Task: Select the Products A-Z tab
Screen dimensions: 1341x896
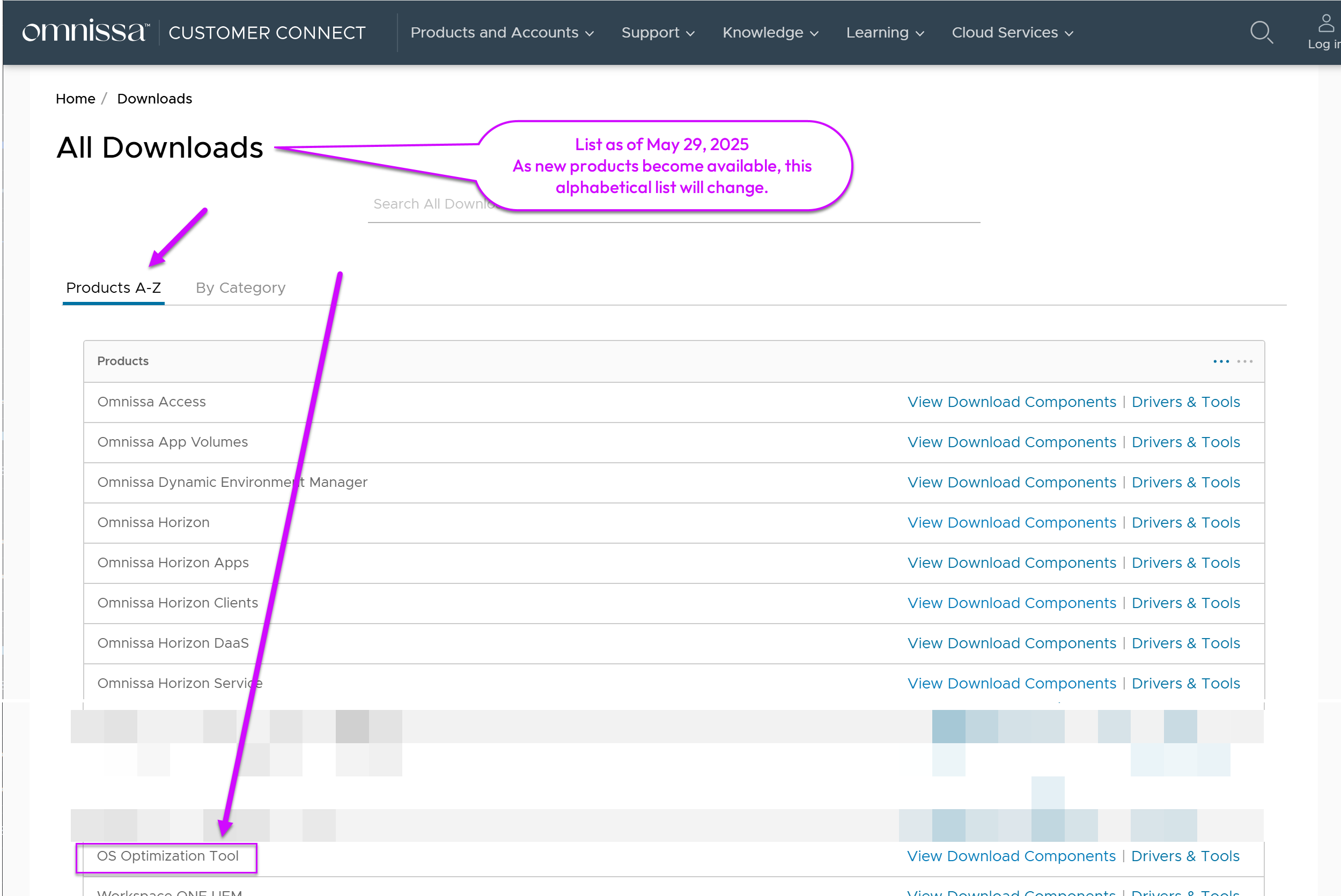Action: pyautogui.click(x=113, y=287)
